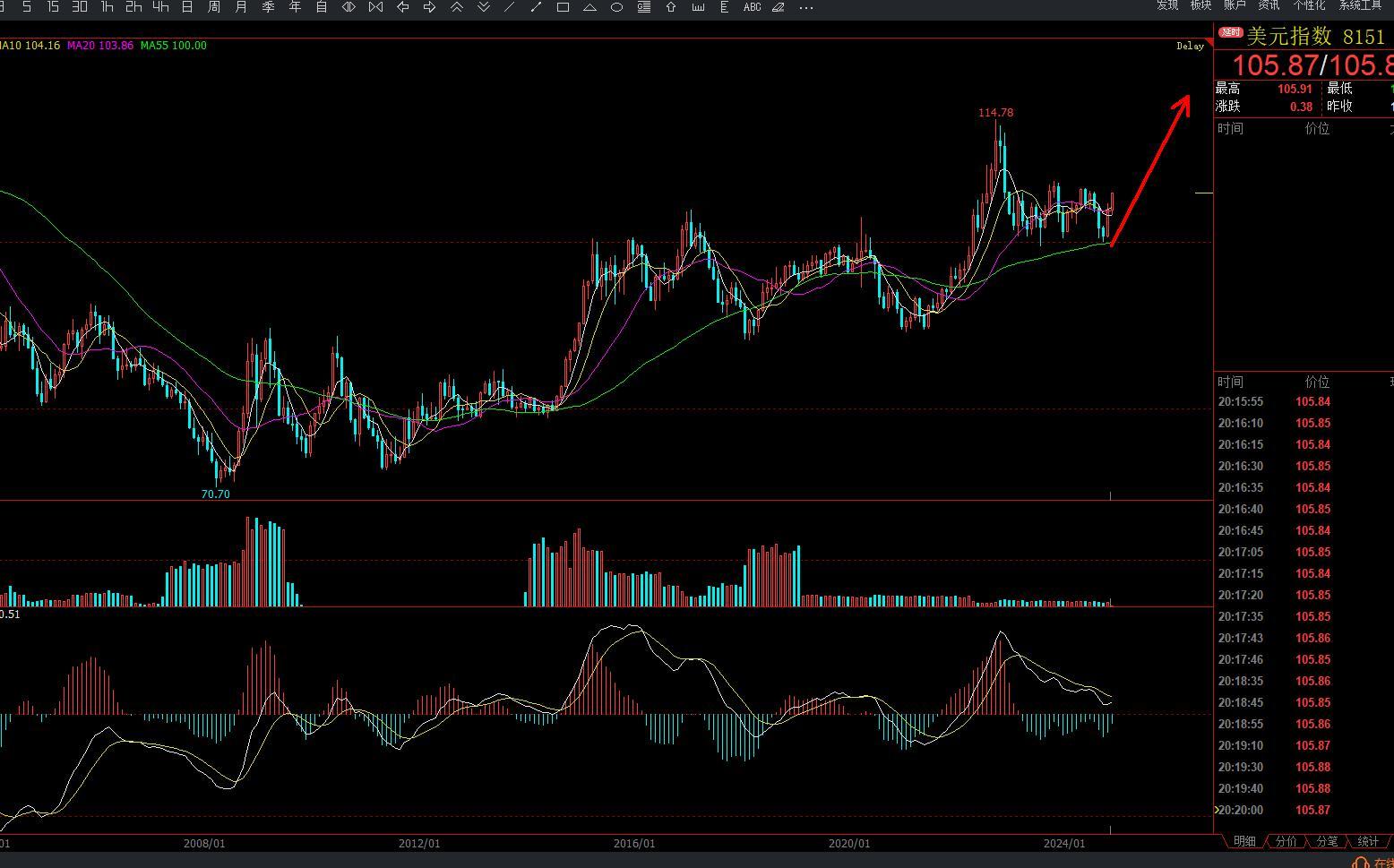Switch to the 明细 tab

coord(1244,841)
